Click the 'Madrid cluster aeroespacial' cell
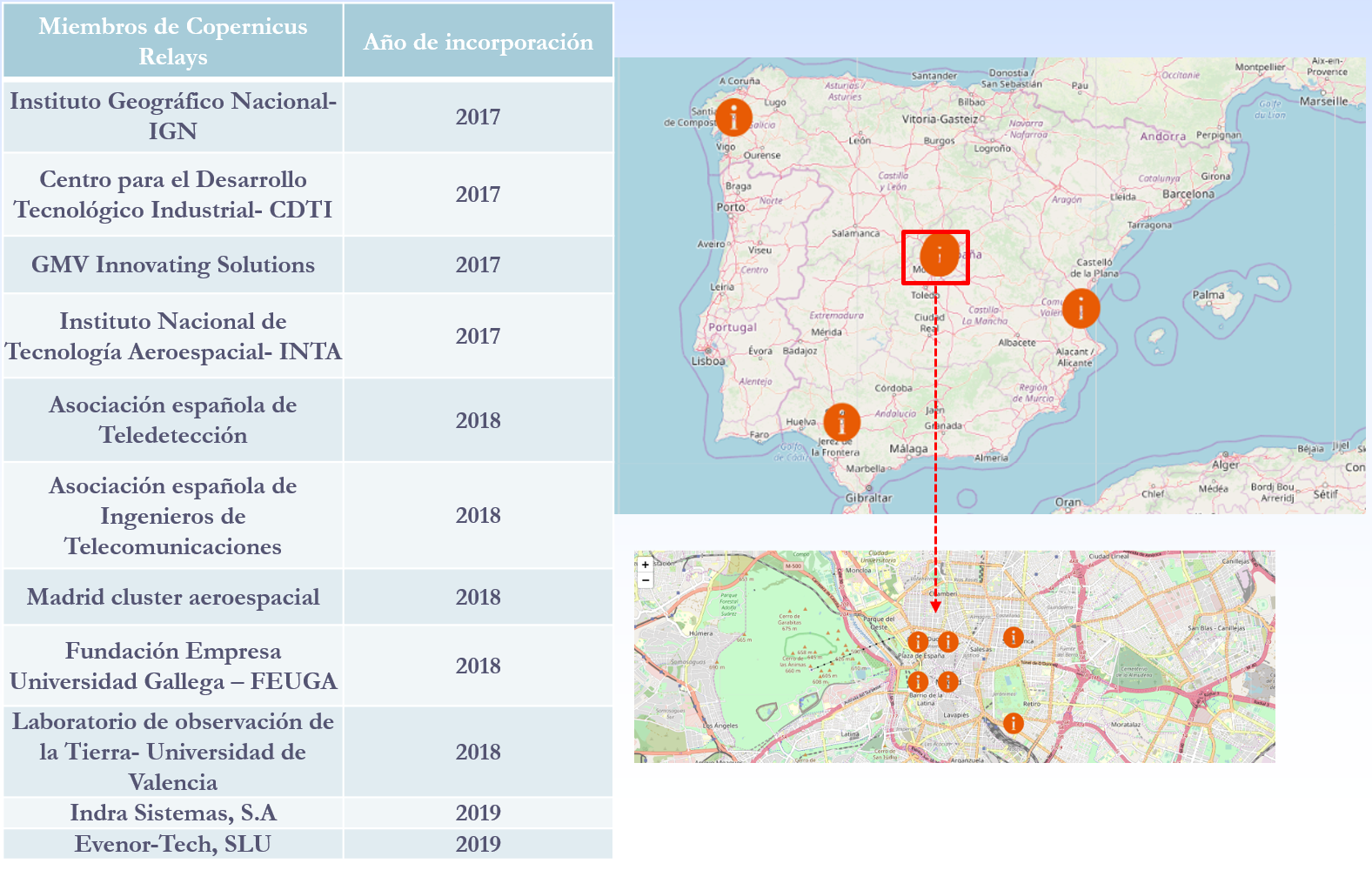Screen dimensions: 1372x870 tap(173, 597)
